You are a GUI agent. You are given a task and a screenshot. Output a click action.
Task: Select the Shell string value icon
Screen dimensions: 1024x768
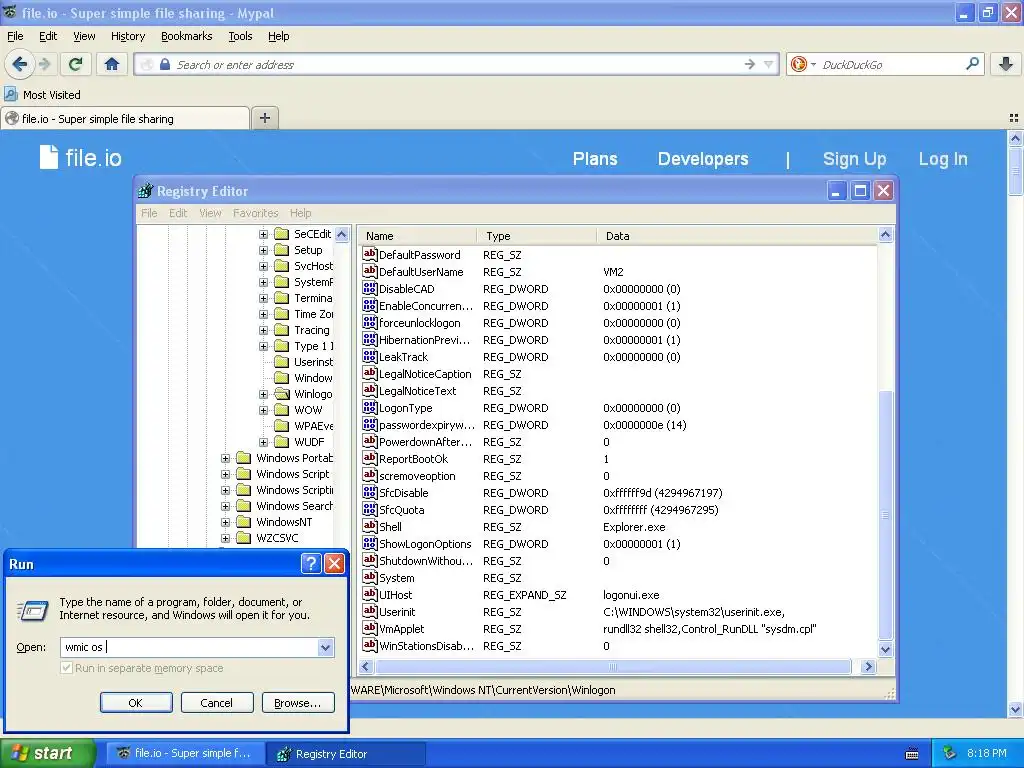(370, 526)
